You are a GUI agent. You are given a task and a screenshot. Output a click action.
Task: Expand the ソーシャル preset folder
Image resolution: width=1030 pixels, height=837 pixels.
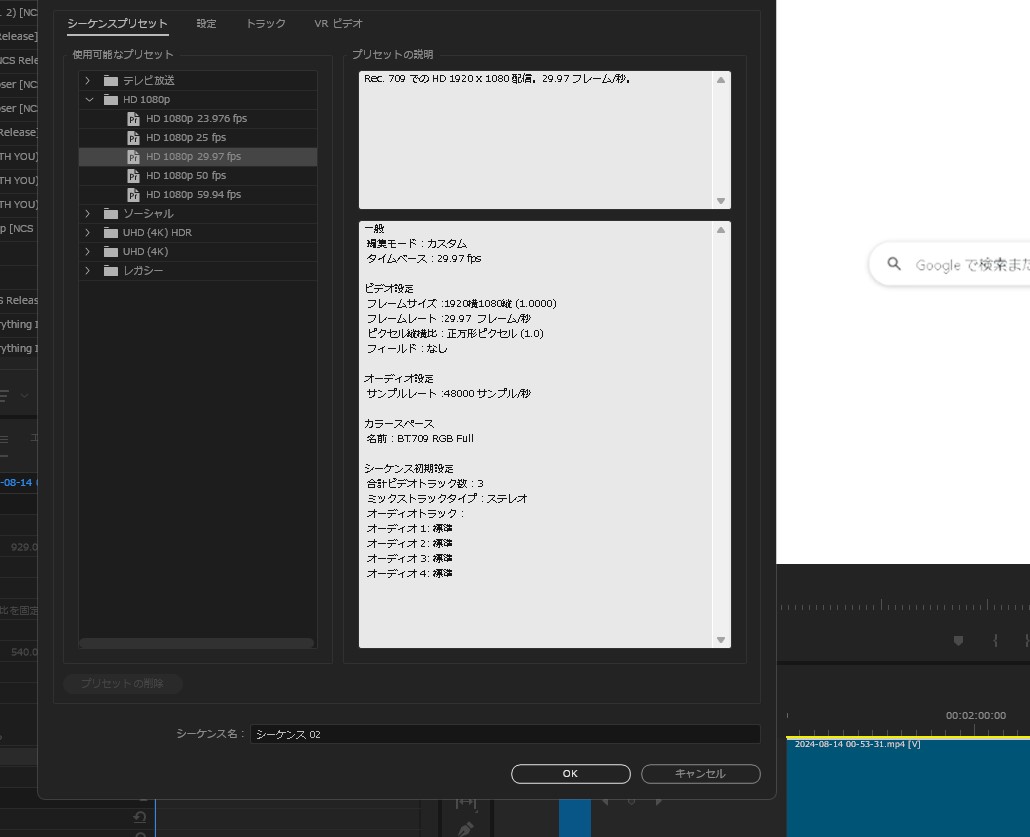pyautogui.click(x=87, y=213)
